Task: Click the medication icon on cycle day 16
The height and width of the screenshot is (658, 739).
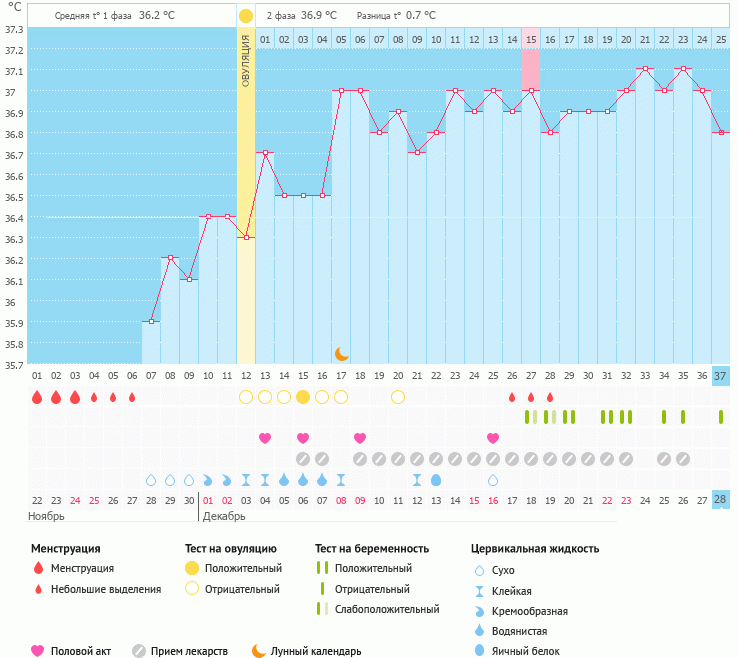Action: point(322,459)
